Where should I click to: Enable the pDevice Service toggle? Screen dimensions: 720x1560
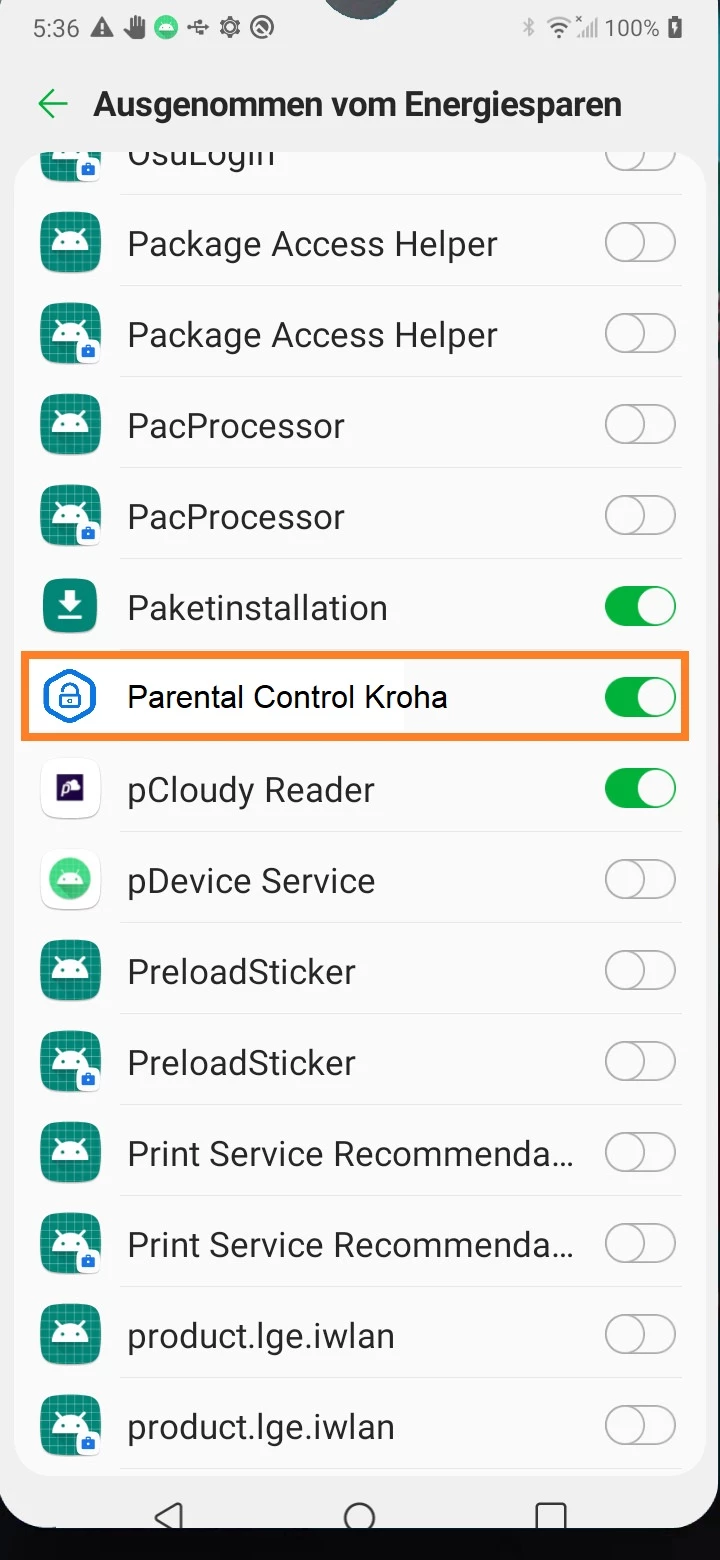click(x=640, y=880)
